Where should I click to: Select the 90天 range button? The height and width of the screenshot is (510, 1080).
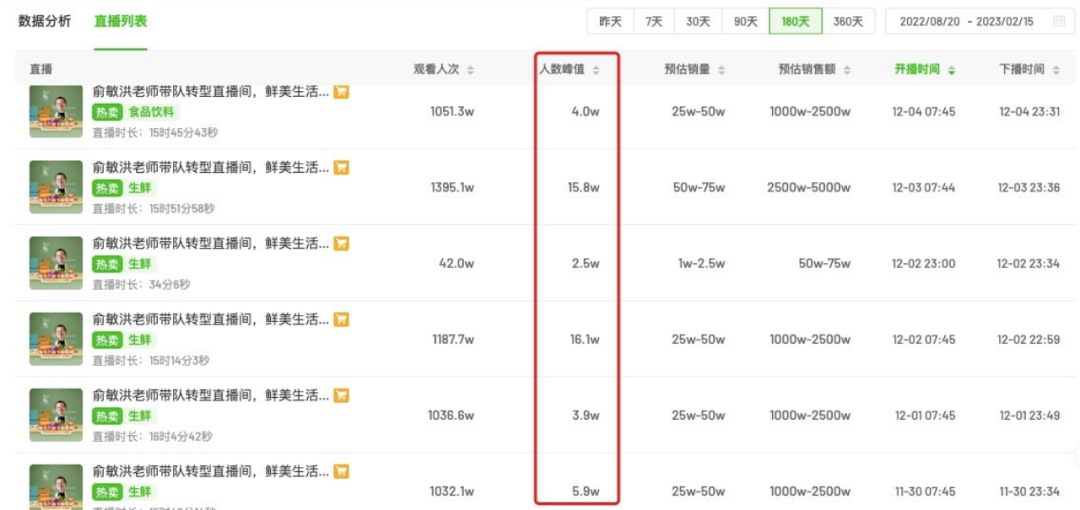(x=746, y=21)
